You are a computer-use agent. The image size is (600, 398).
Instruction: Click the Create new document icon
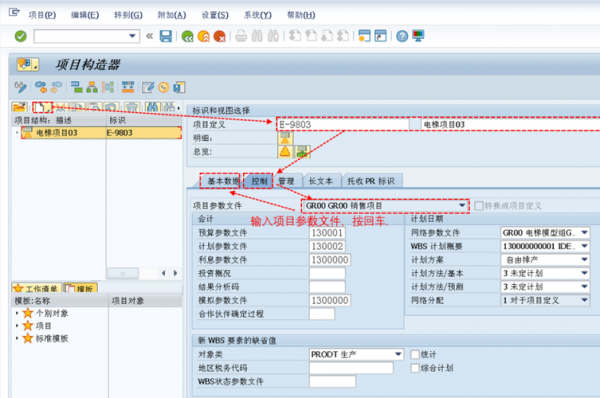(42, 107)
